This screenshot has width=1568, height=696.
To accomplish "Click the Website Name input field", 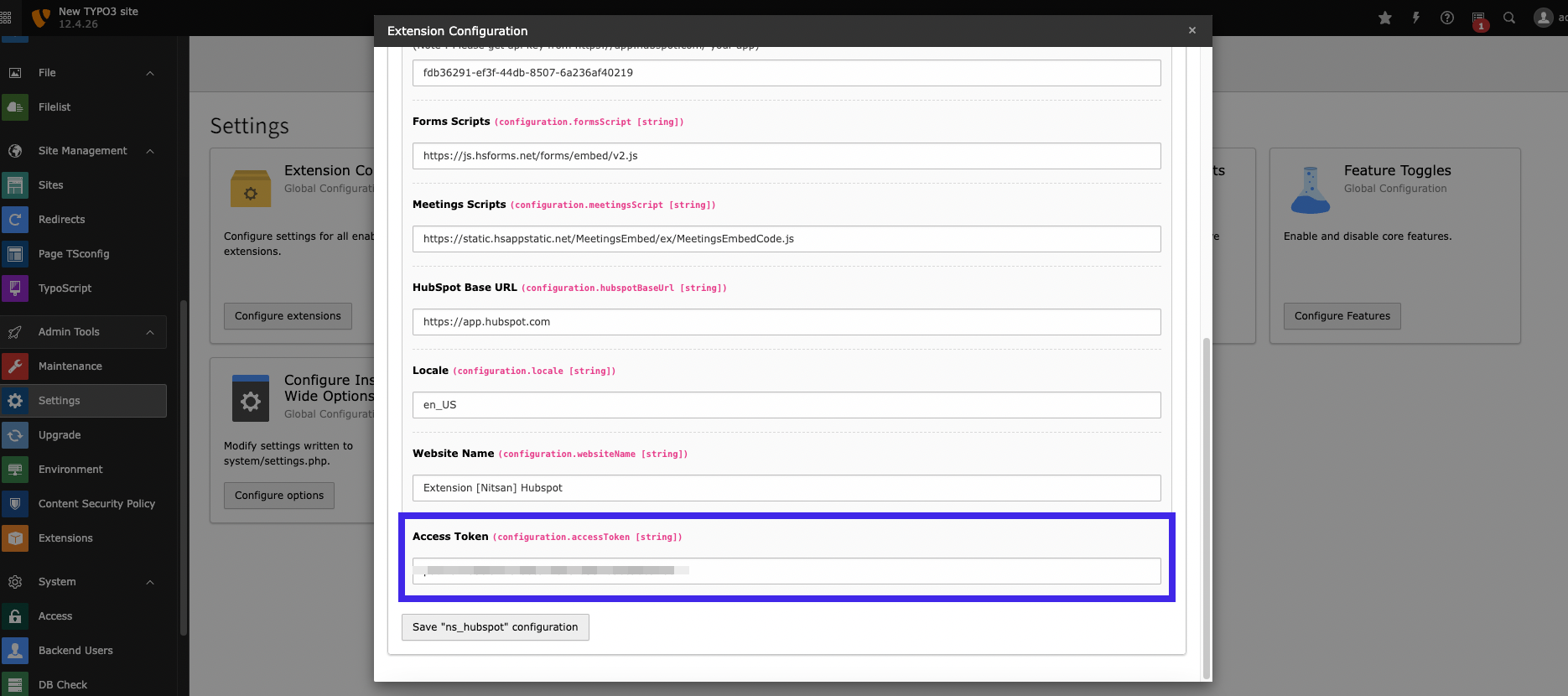I will pos(787,488).
